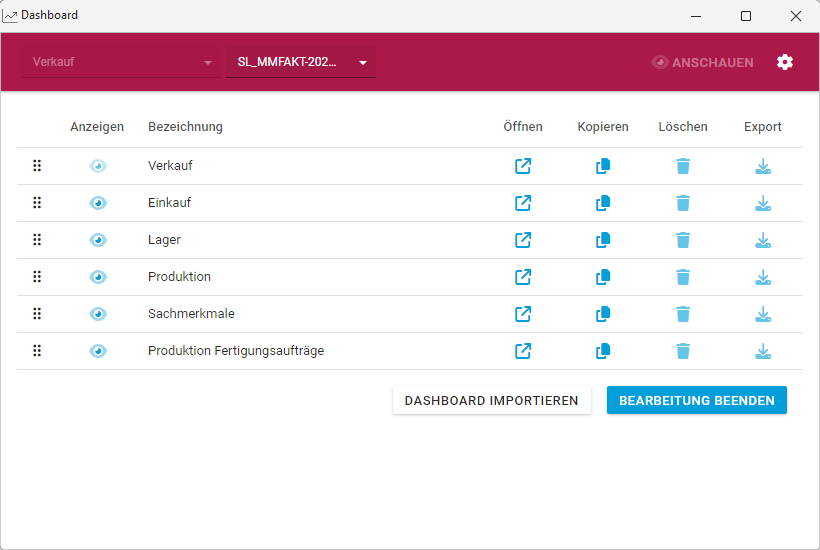Click the Anschauen button in header

click(x=702, y=62)
